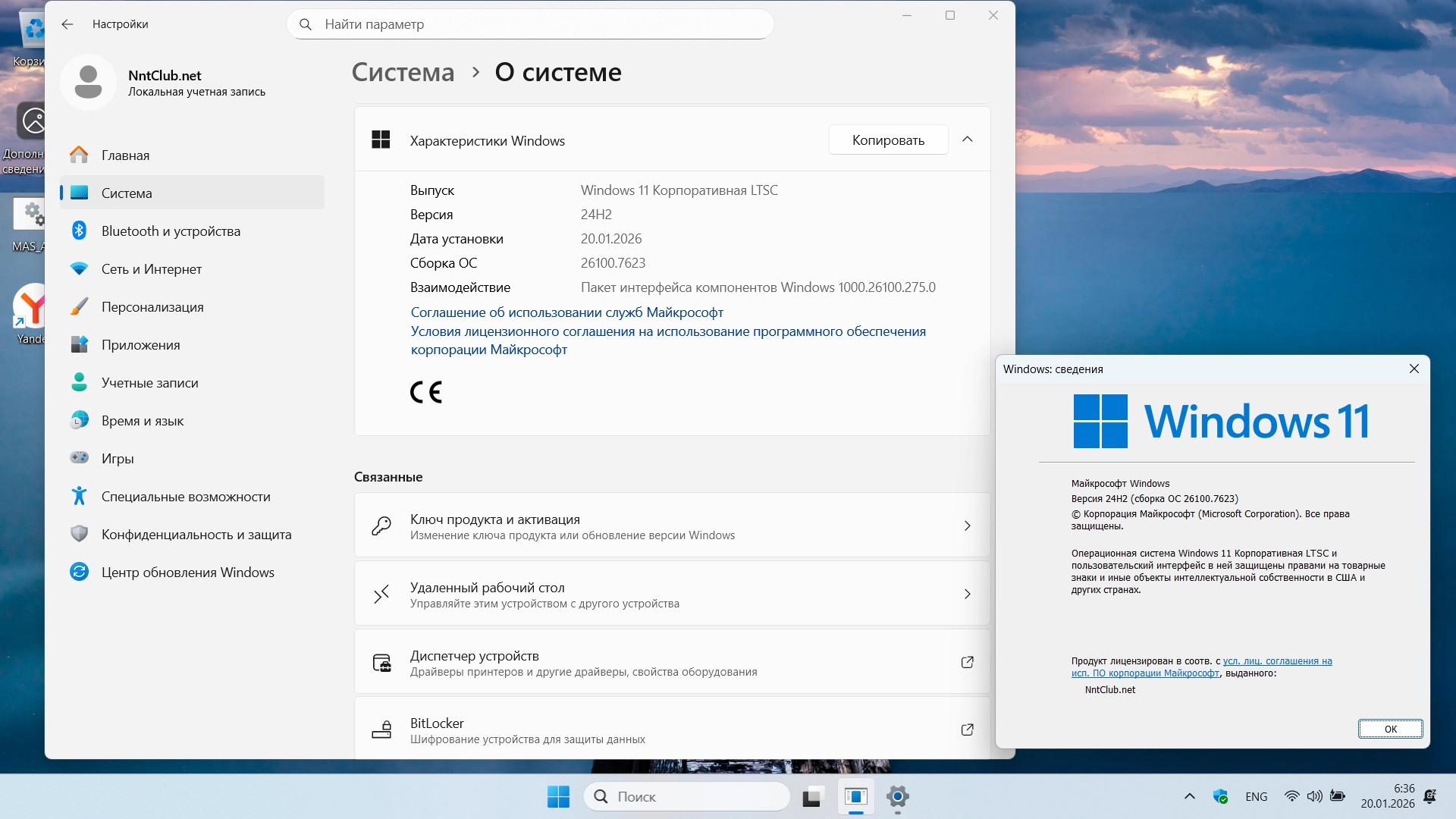Click the back arrow in Settings
The width and height of the screenshot is (1456, 819).
pyautogui.click(x=67, y=24)
